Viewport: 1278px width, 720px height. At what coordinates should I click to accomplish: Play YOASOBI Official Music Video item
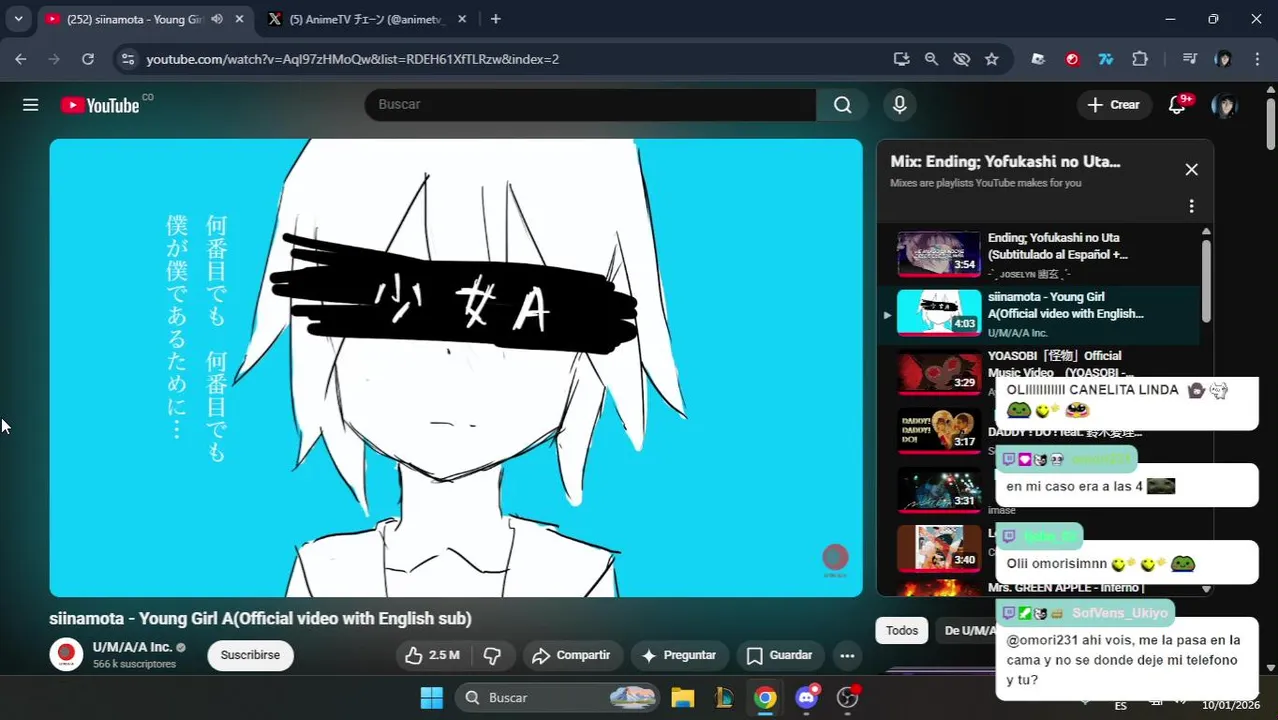click(x=1038, y=372)
